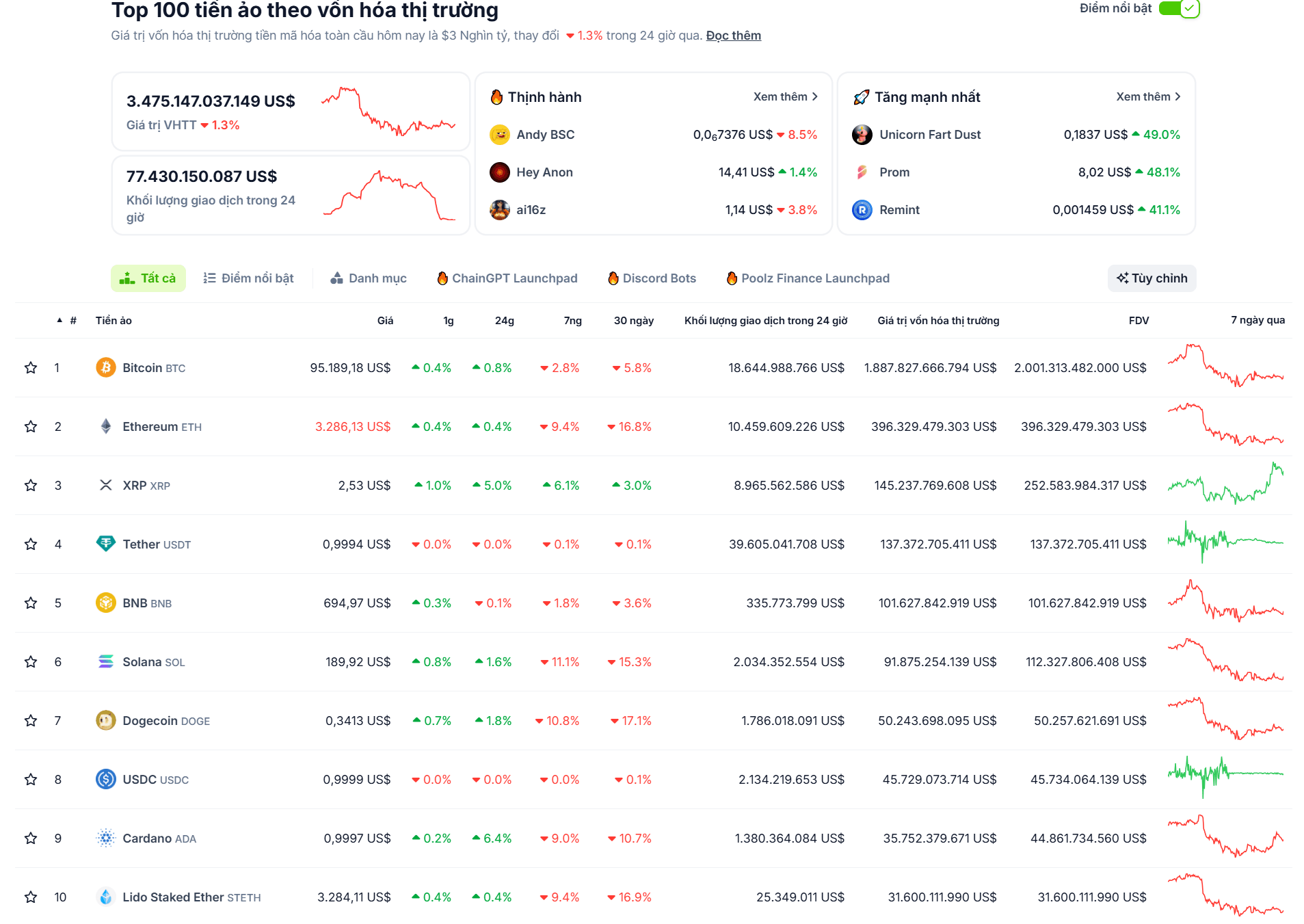Sort by the Giá column header
Viewport: 1304px width, 924px height.
coord(385,320)
